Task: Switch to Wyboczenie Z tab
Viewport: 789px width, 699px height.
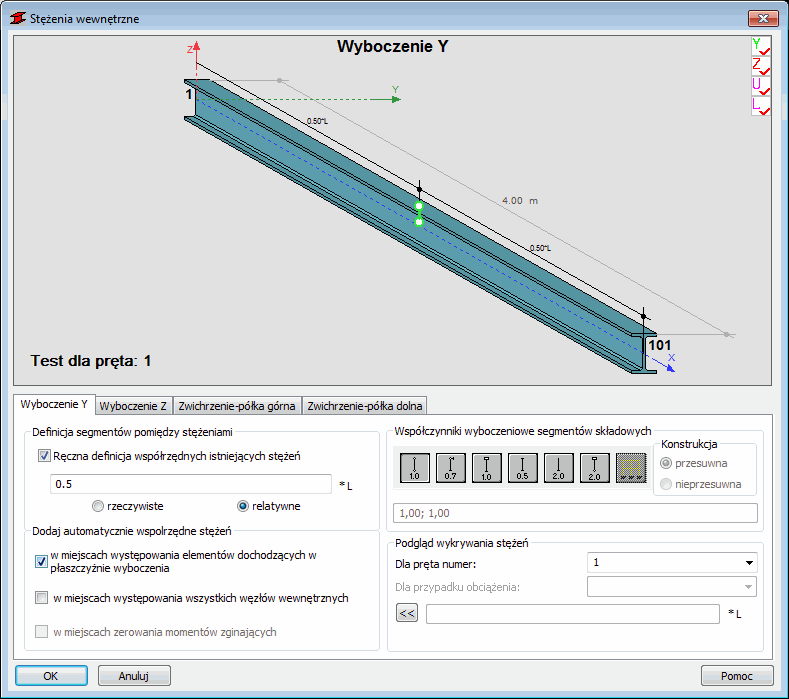Action: pos(133,406)
